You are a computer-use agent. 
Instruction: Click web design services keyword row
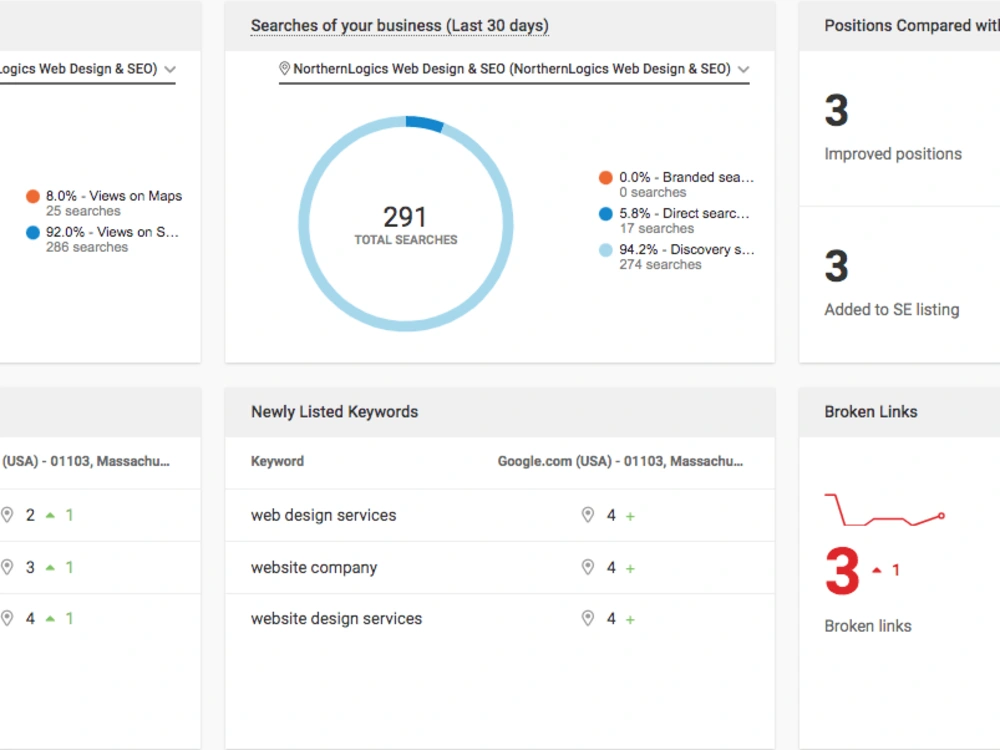[x=500, y=515]
